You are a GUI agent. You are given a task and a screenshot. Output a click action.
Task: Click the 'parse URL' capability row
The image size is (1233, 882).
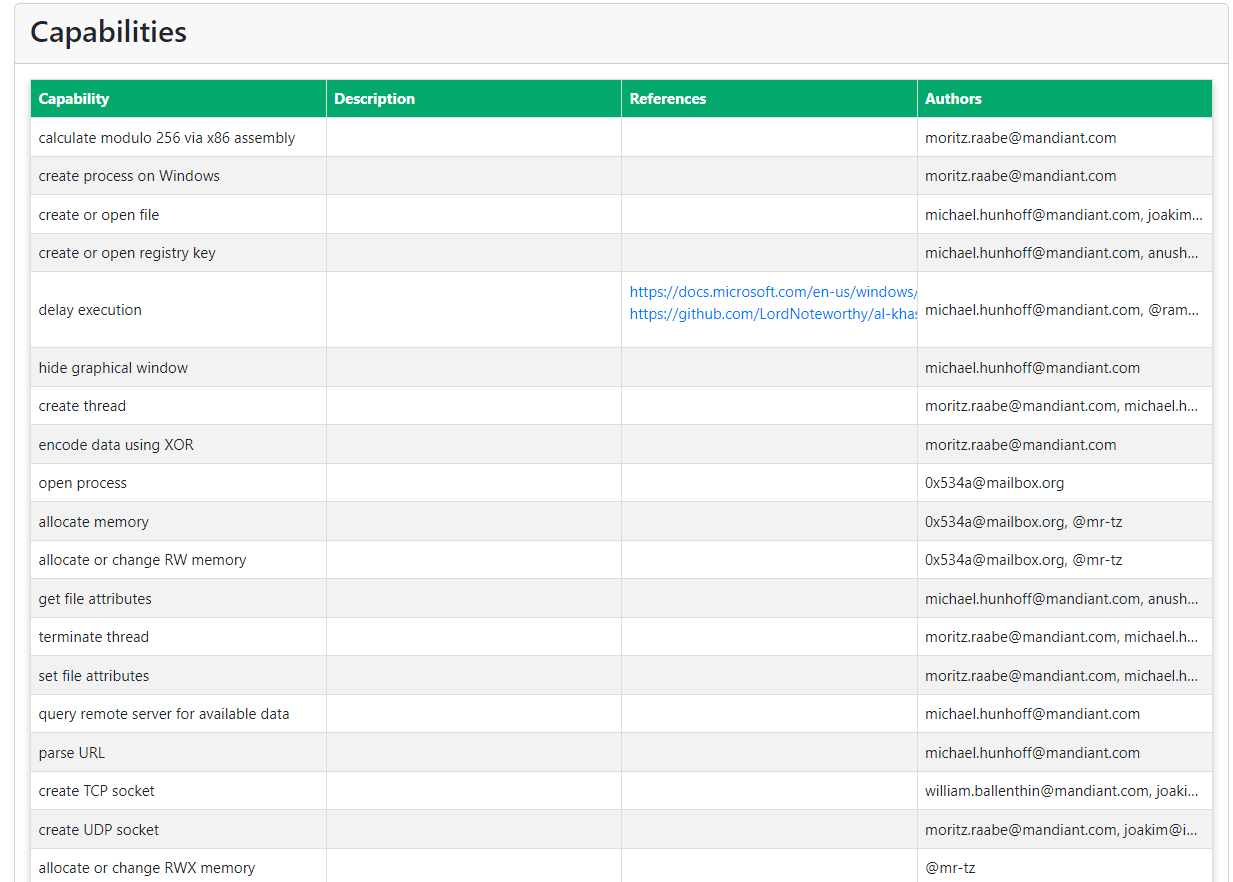point(72,753)
